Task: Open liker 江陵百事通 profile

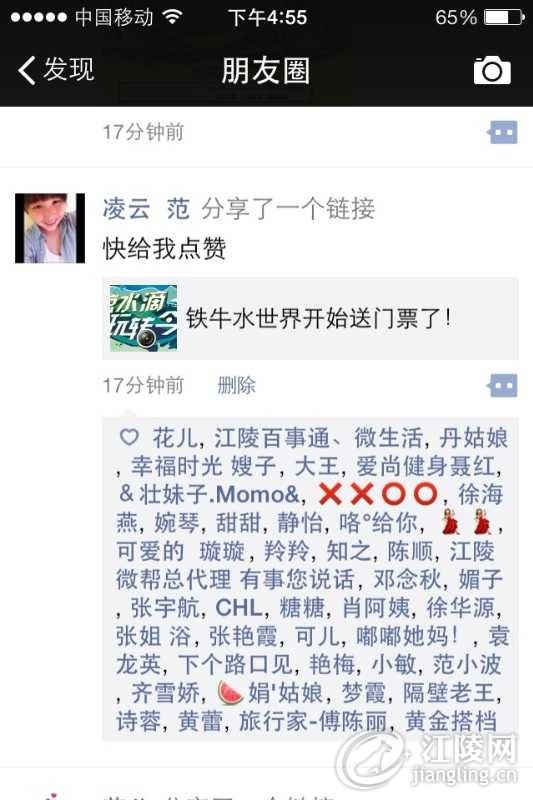Action: coord(271,438)
